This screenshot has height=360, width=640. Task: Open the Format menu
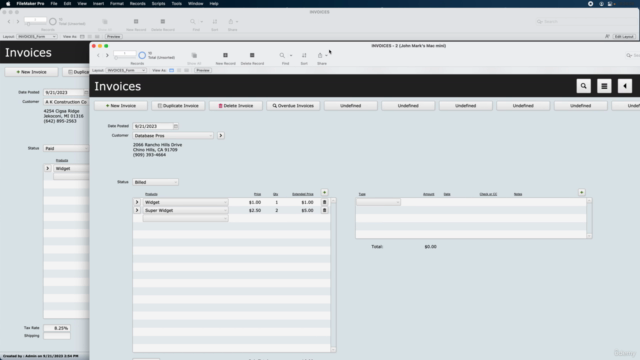pos(117,4)
